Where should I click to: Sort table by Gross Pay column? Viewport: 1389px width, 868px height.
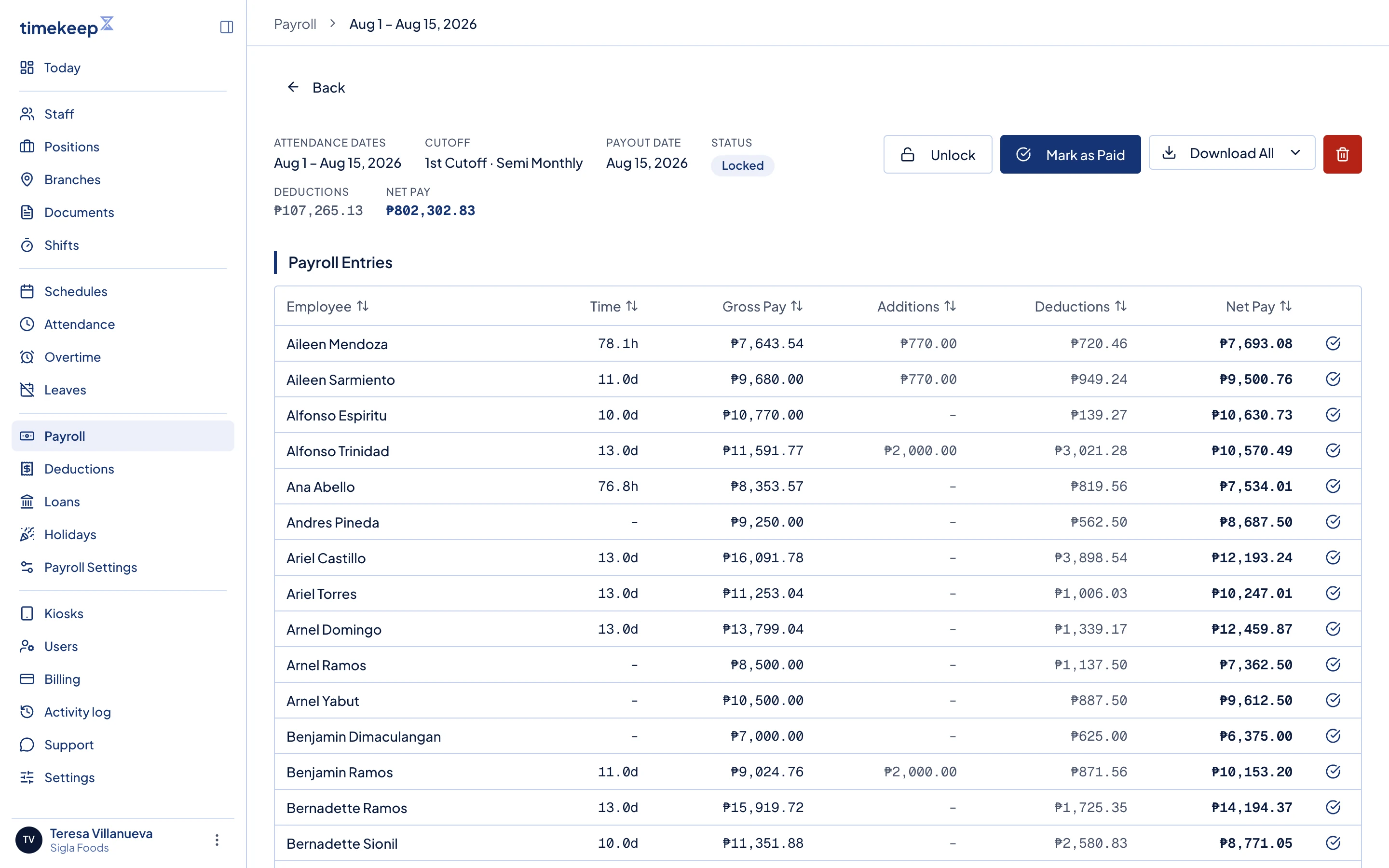(x=762, y=307)
